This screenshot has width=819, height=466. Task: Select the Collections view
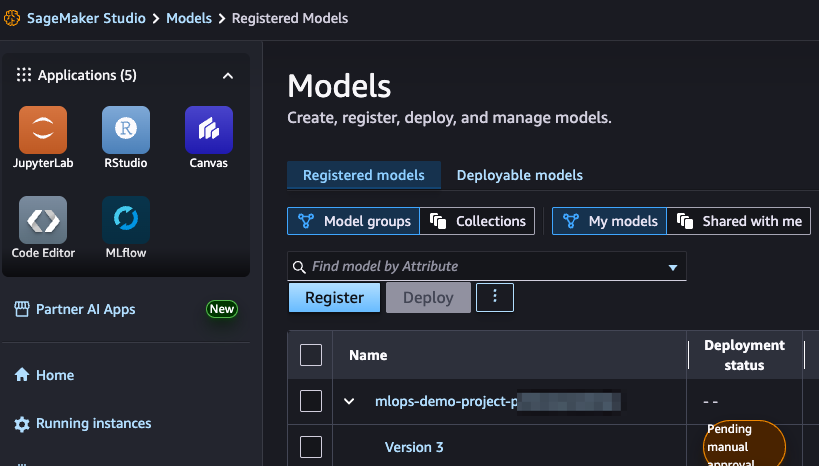coord(477,221)
